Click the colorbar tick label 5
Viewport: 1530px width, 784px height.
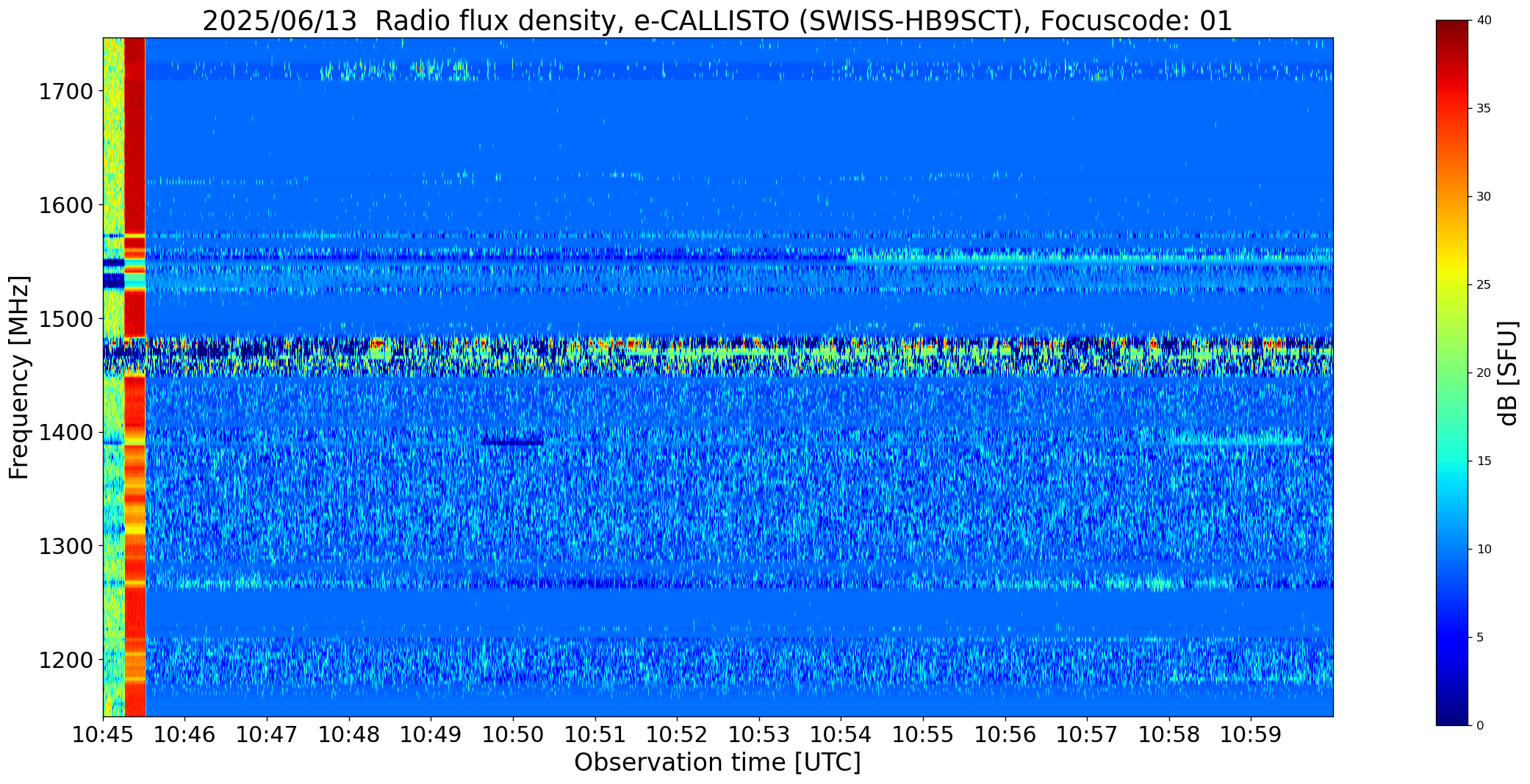coord(1480,638)
